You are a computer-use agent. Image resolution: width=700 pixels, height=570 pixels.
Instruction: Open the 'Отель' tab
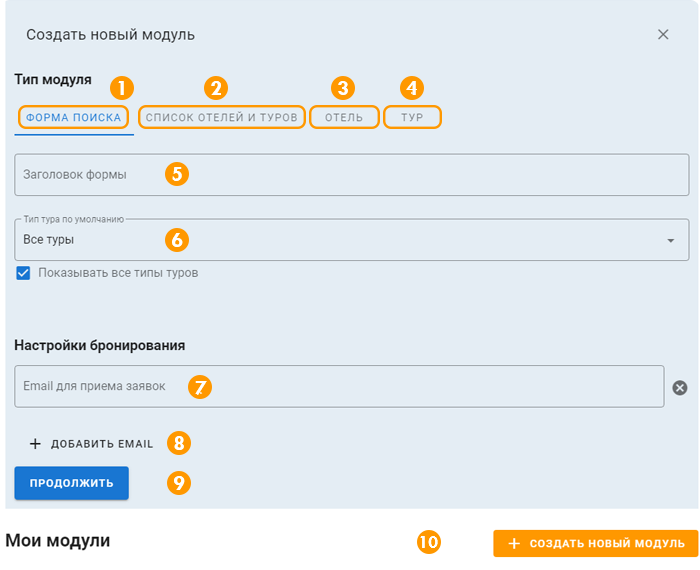point(344,117)
